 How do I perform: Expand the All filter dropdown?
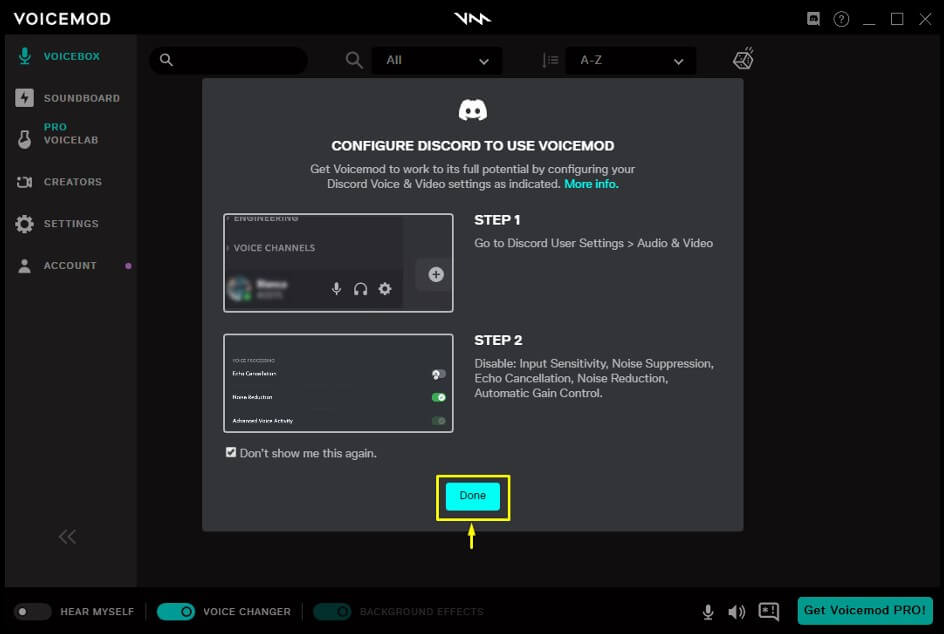tap(437, 60)
